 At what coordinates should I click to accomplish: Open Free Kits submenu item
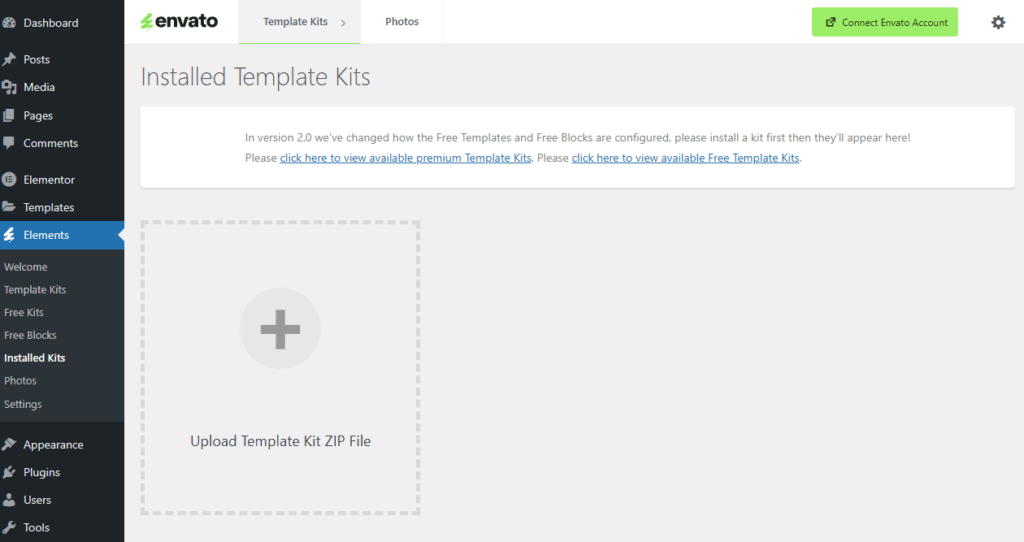click(x=24, y=313)
